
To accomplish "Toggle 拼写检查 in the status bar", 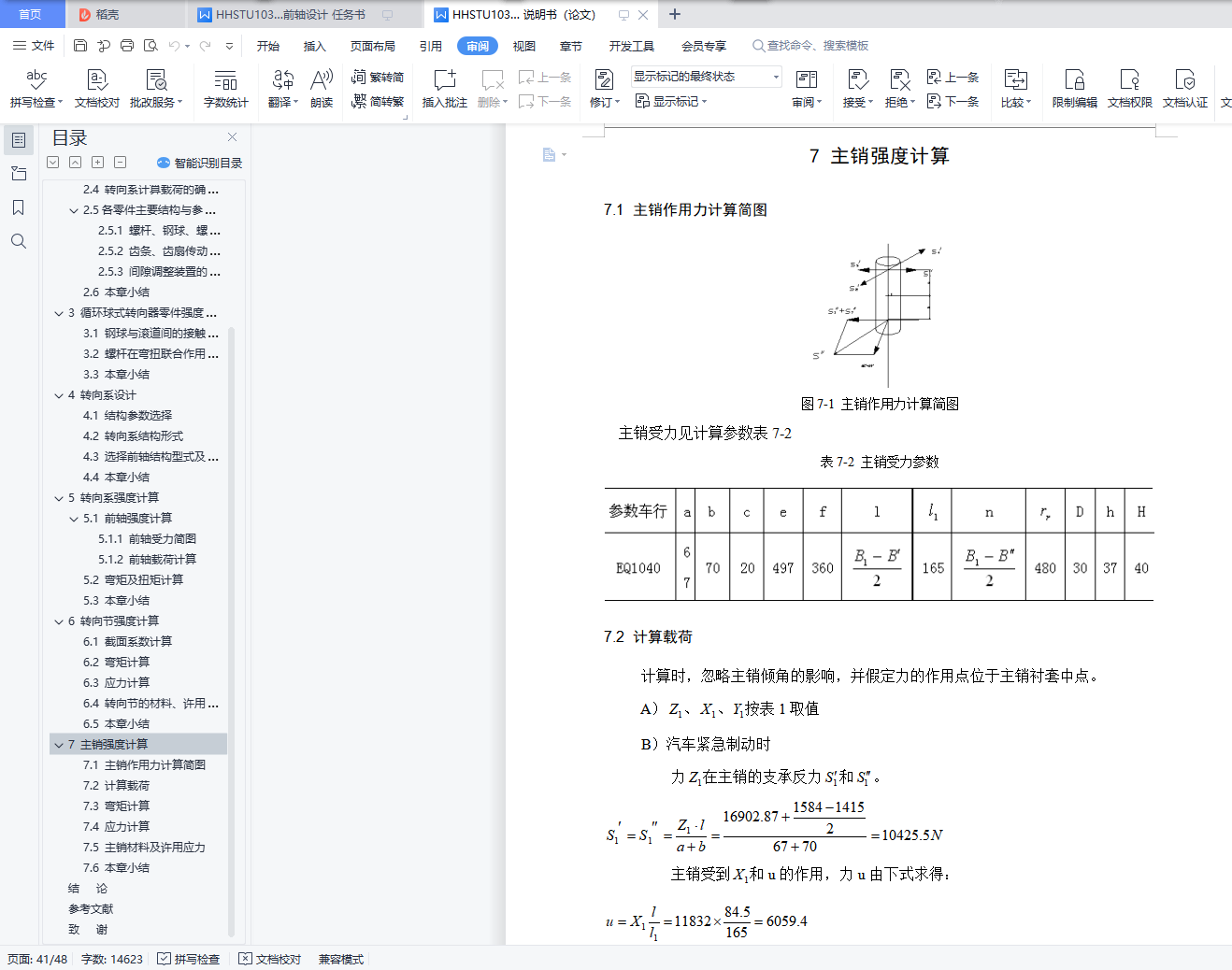I will (189, 959).
